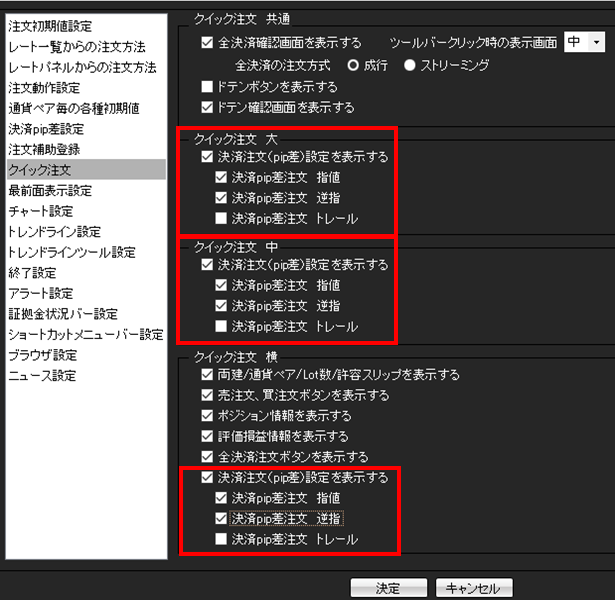Toggle ドテン確認画面を表示する checkbox
Image resolution: width=615 pixels, height=600 pixels.
pos(207,107)
